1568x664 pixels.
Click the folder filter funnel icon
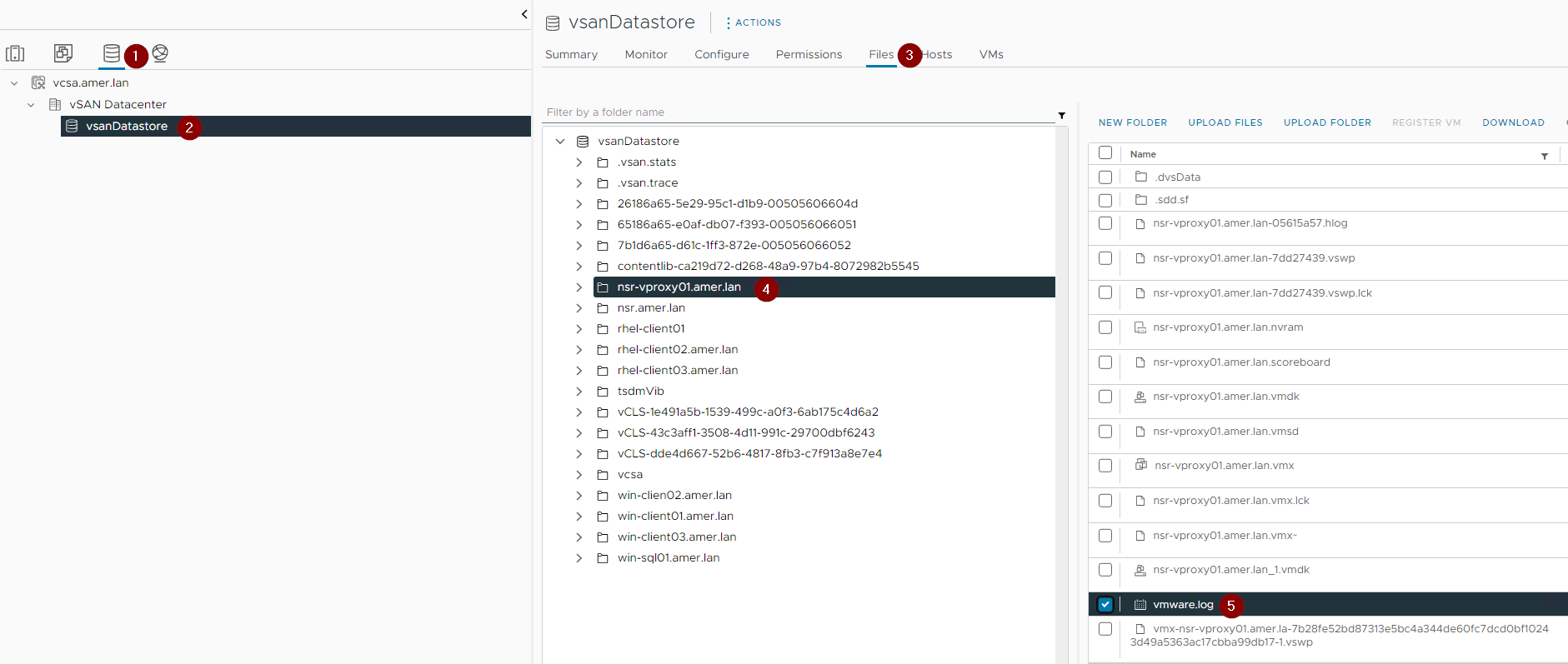[1061, 115]
